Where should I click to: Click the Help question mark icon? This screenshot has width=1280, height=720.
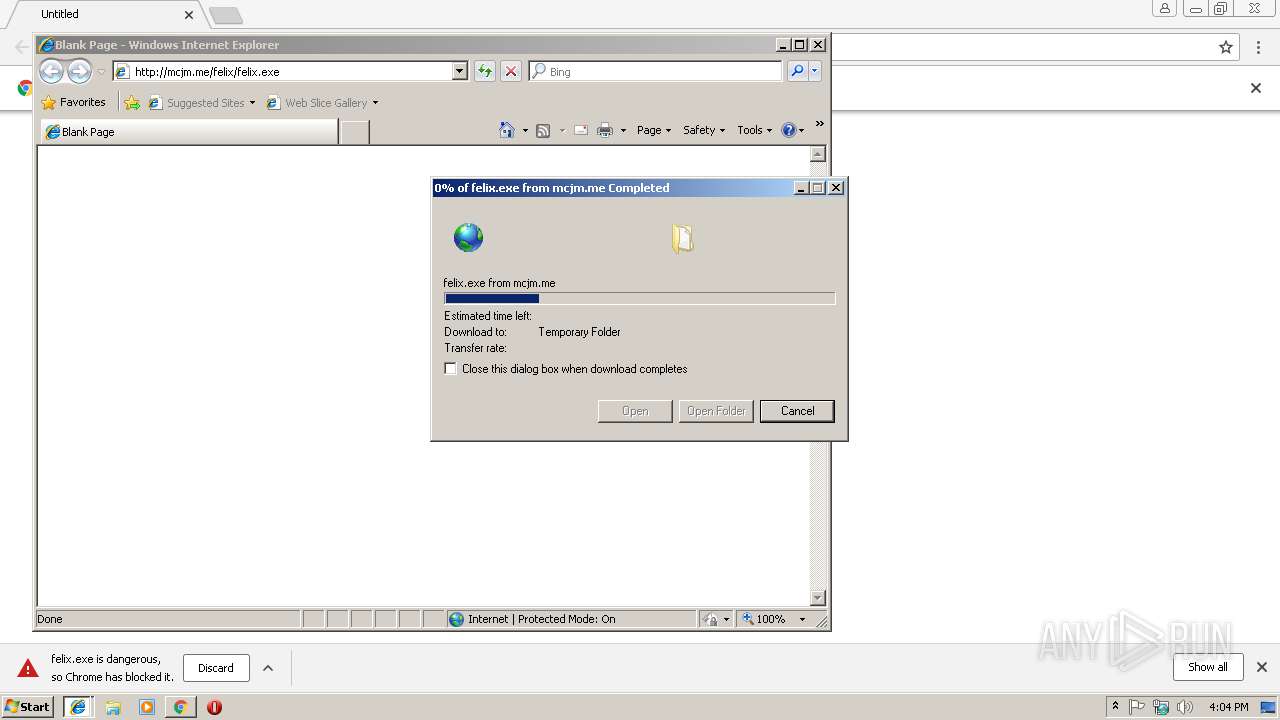tap(788, 130)
